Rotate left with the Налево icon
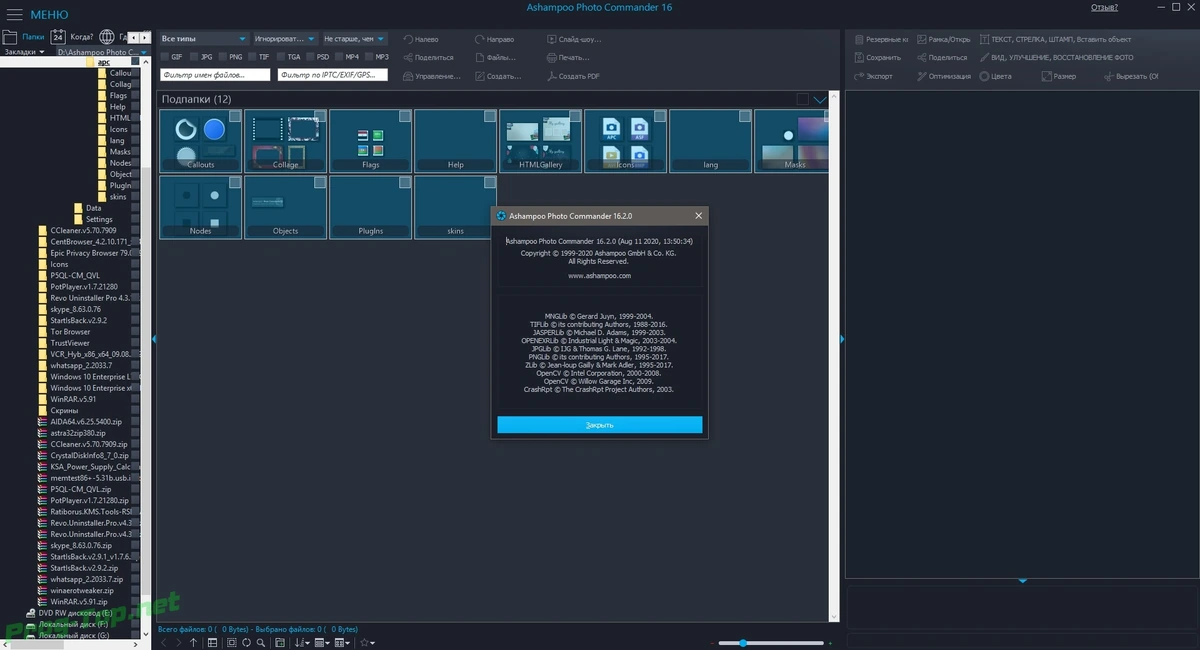Screen dimensions: 1200x650 (409, 39)
